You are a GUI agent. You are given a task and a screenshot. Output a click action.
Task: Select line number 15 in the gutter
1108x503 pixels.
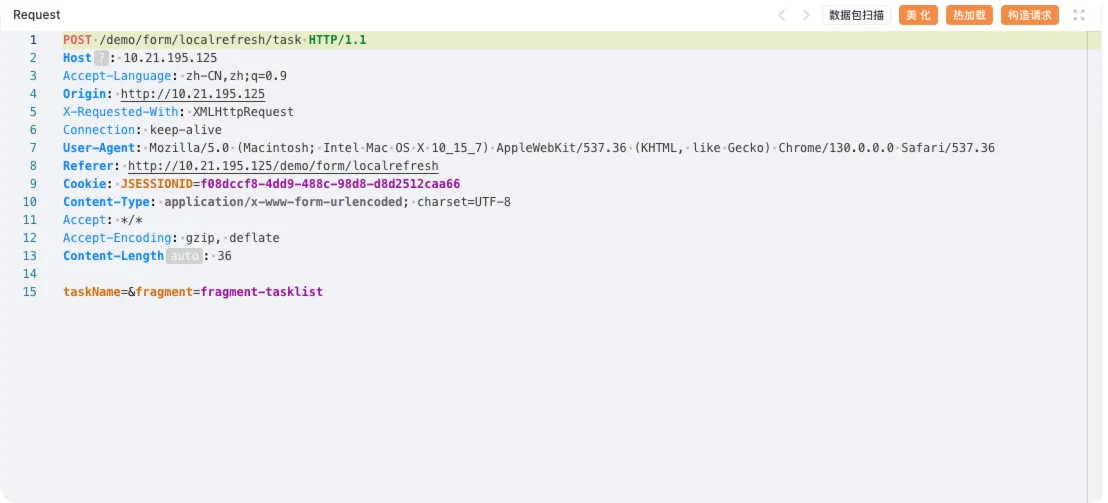click(x=30, y=292)
